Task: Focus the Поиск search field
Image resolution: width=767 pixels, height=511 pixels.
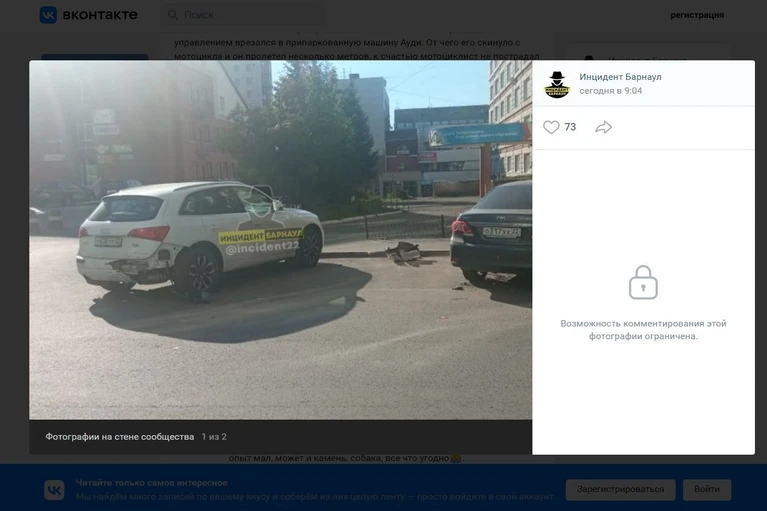Action: [x=243, y=15]
